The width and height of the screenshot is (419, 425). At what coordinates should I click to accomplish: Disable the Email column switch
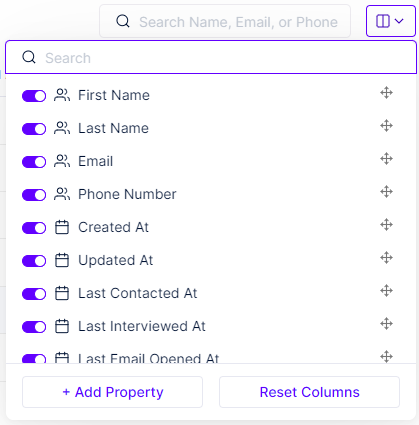point(34,162)
